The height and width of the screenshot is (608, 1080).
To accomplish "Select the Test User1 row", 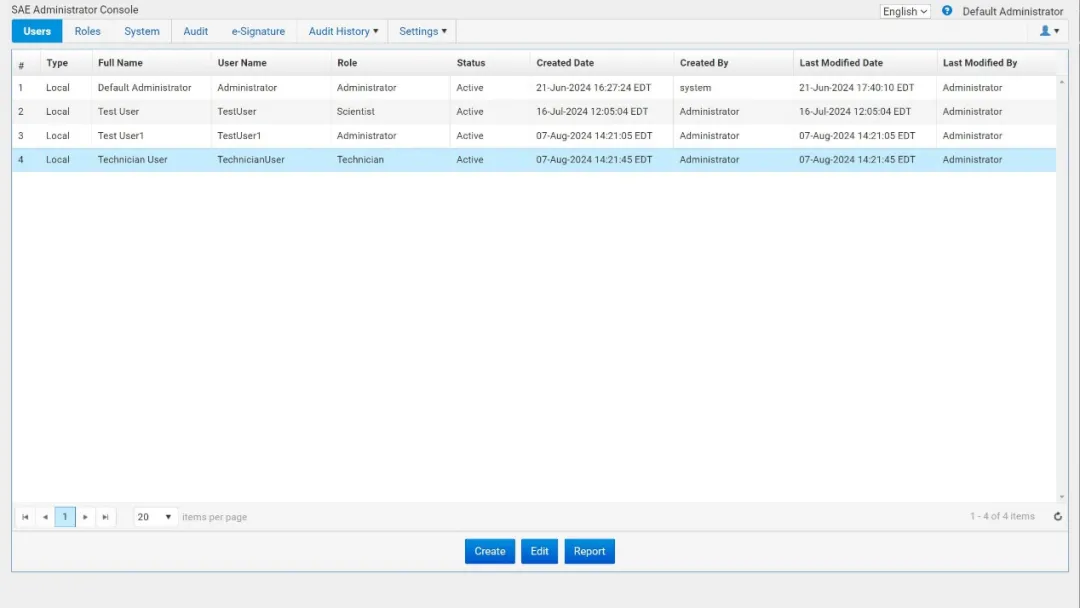I will [120, 136].
